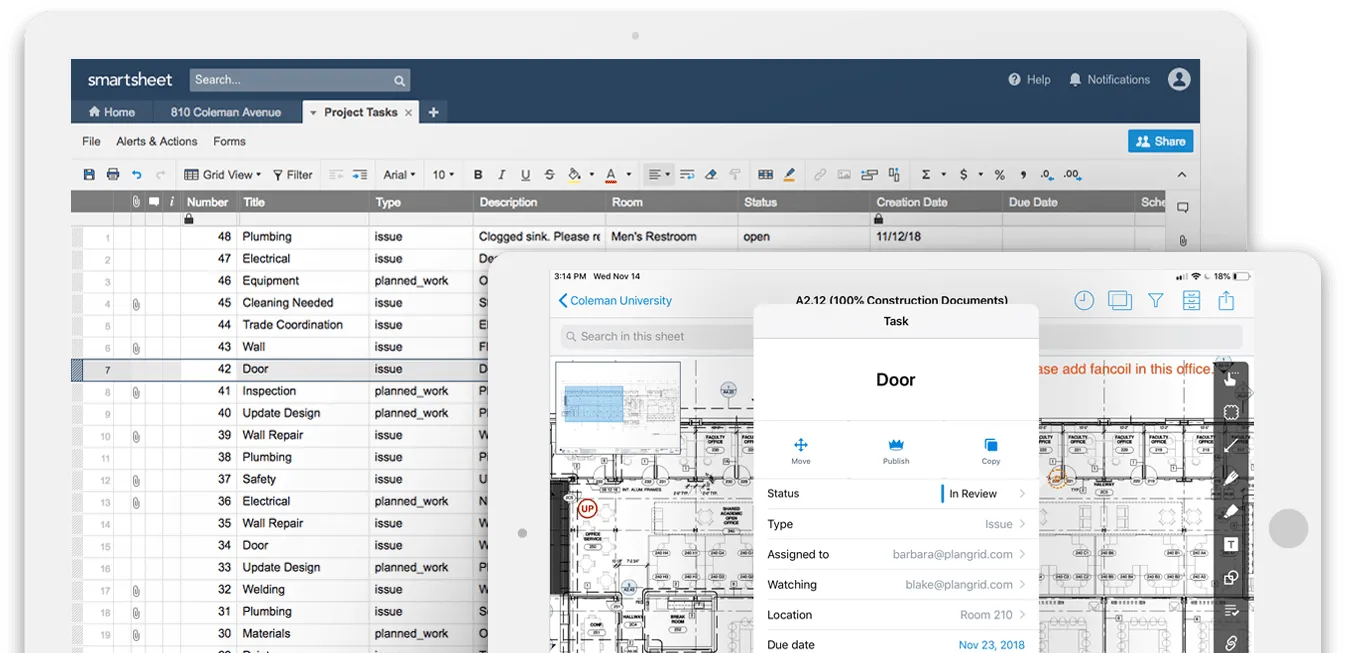Screen dimensions: 1346x653
Task: Select the shapes tool in PlanGrid
Action: tap(1231, 577)
